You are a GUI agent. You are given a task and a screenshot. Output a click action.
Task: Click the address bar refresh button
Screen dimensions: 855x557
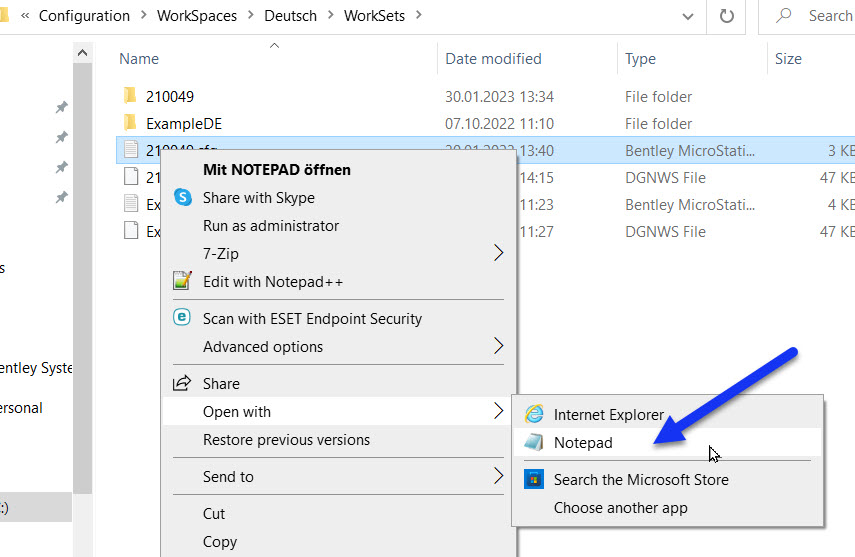pos(726,16)
